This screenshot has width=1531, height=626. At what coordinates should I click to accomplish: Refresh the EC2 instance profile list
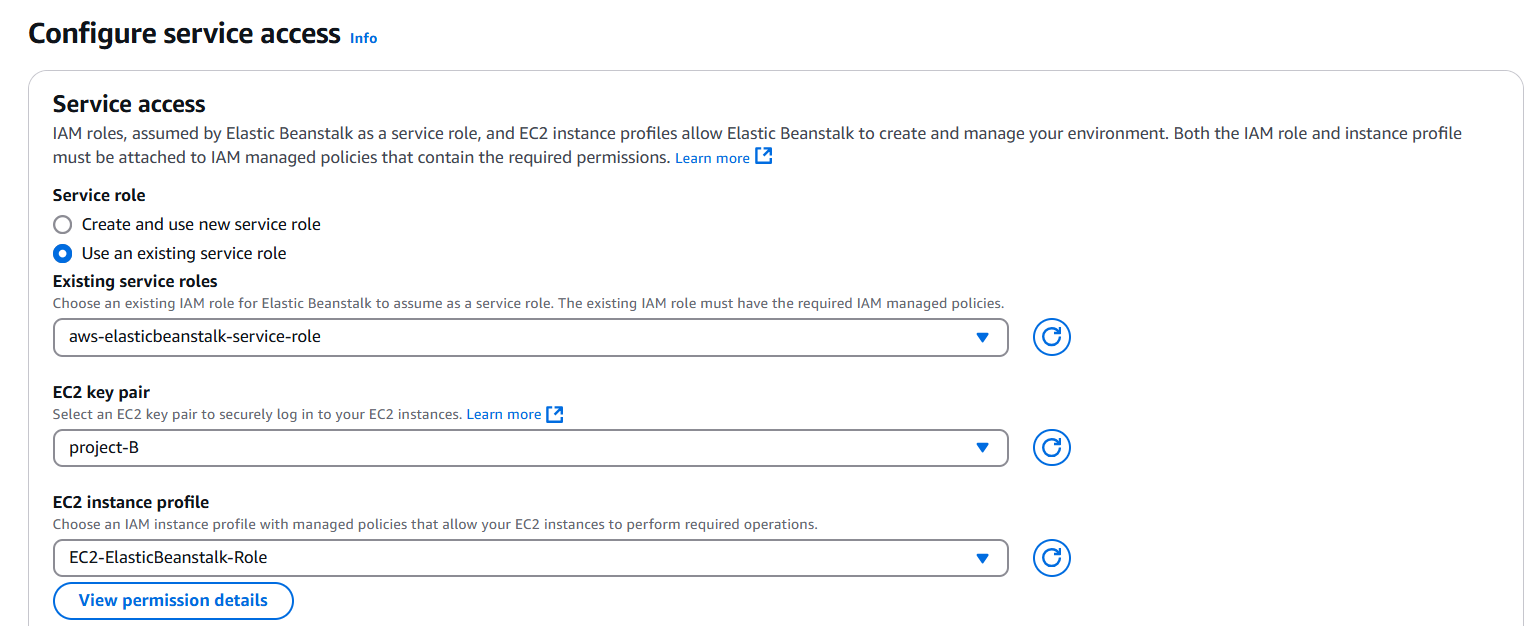tap(1051, 558)
